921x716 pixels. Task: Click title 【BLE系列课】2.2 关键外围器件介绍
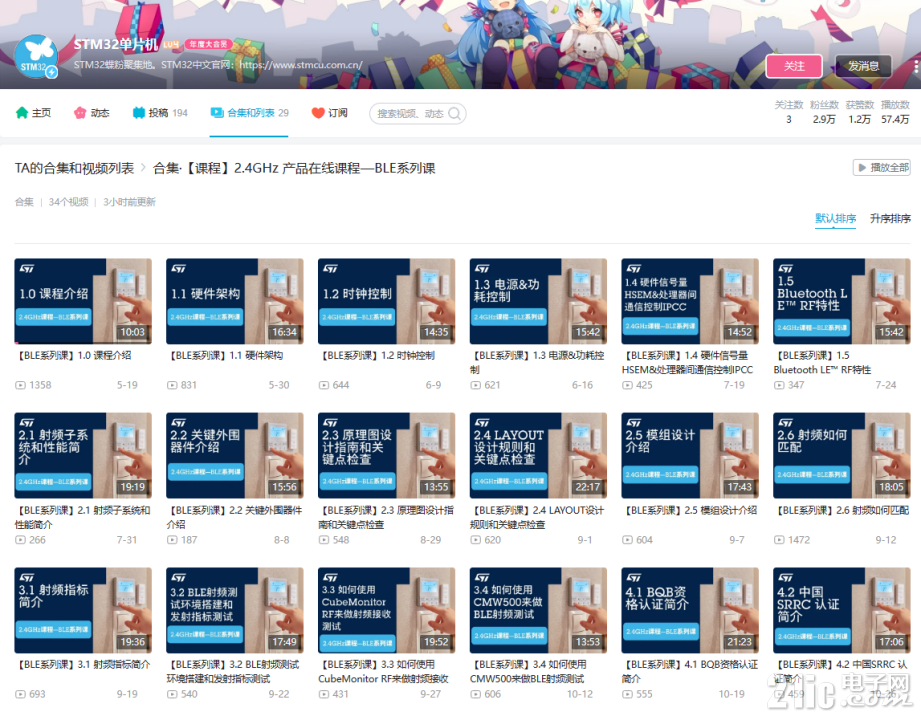point(234,517)
